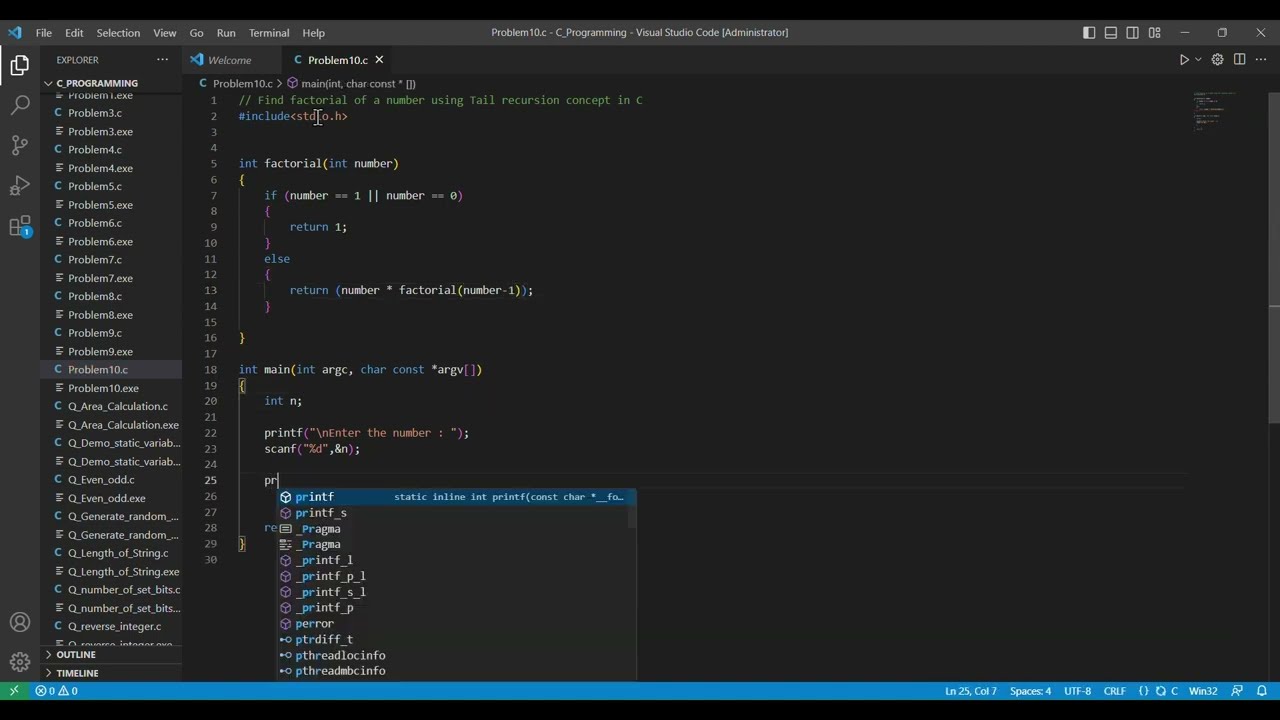Click the braces language status icon

(1143, 691)
